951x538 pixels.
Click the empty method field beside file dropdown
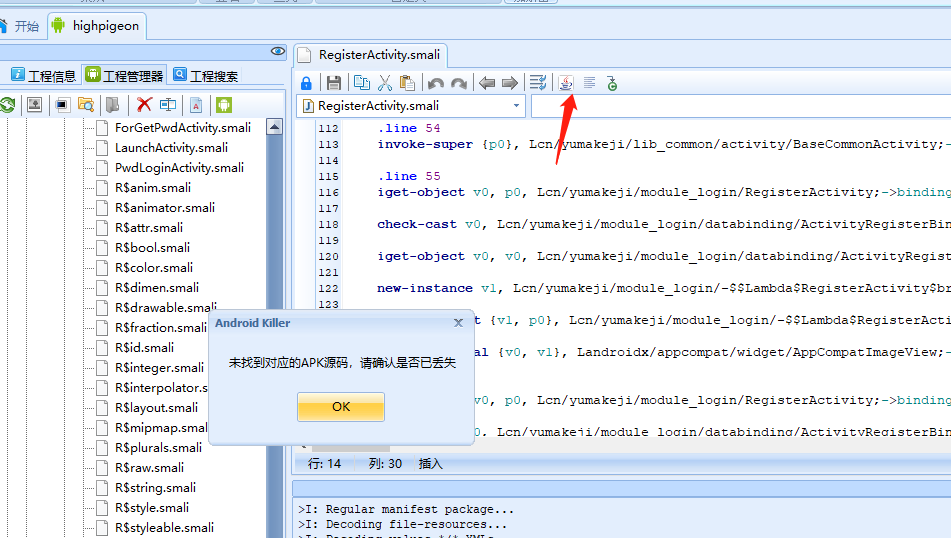740,106
